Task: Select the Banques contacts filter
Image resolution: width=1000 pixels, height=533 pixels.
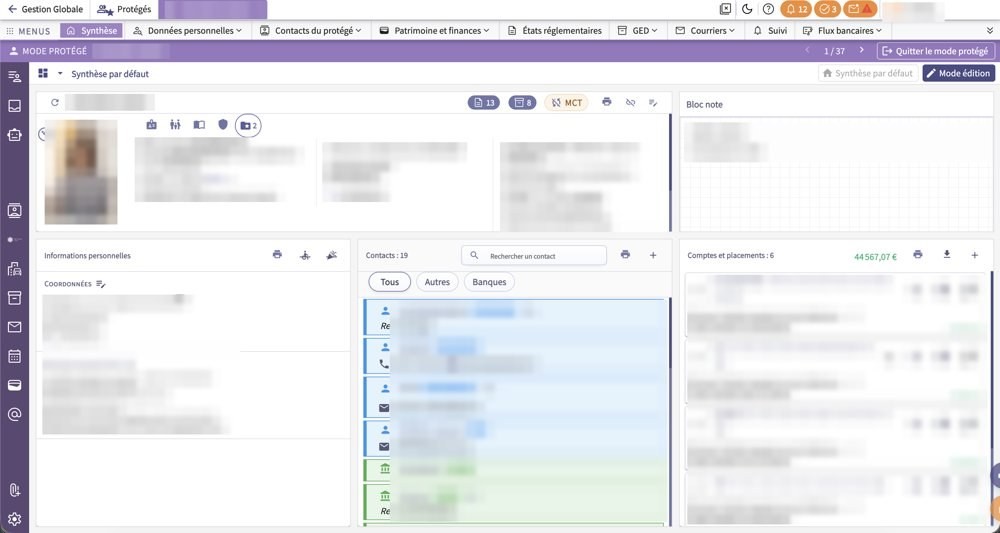Action: pyautogui.click(x=489, y=282)
